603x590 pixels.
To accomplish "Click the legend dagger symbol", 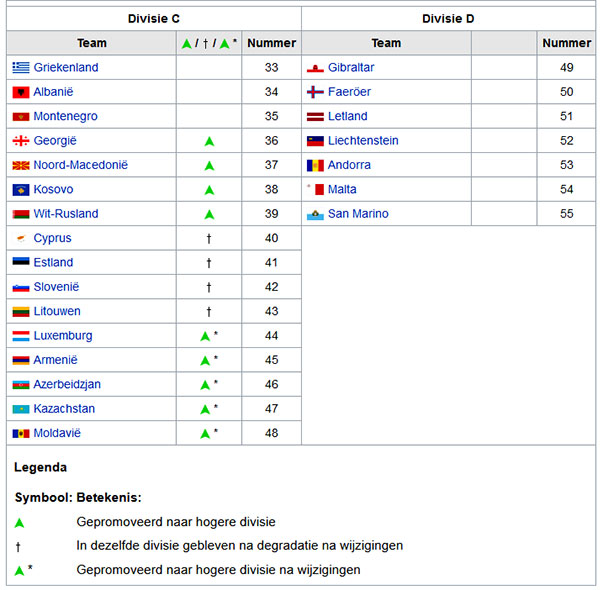I will [x=18, y=547].
